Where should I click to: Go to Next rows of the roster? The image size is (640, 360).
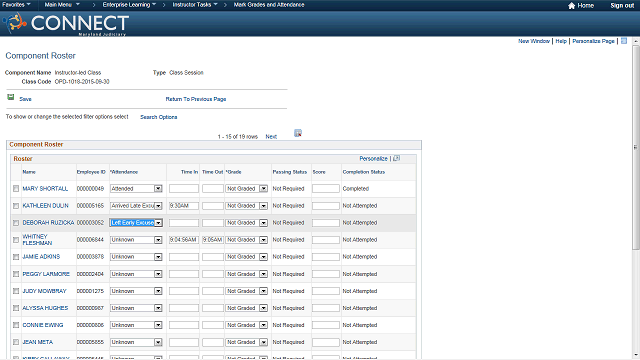pyautogui.click(x=271, y=136)
